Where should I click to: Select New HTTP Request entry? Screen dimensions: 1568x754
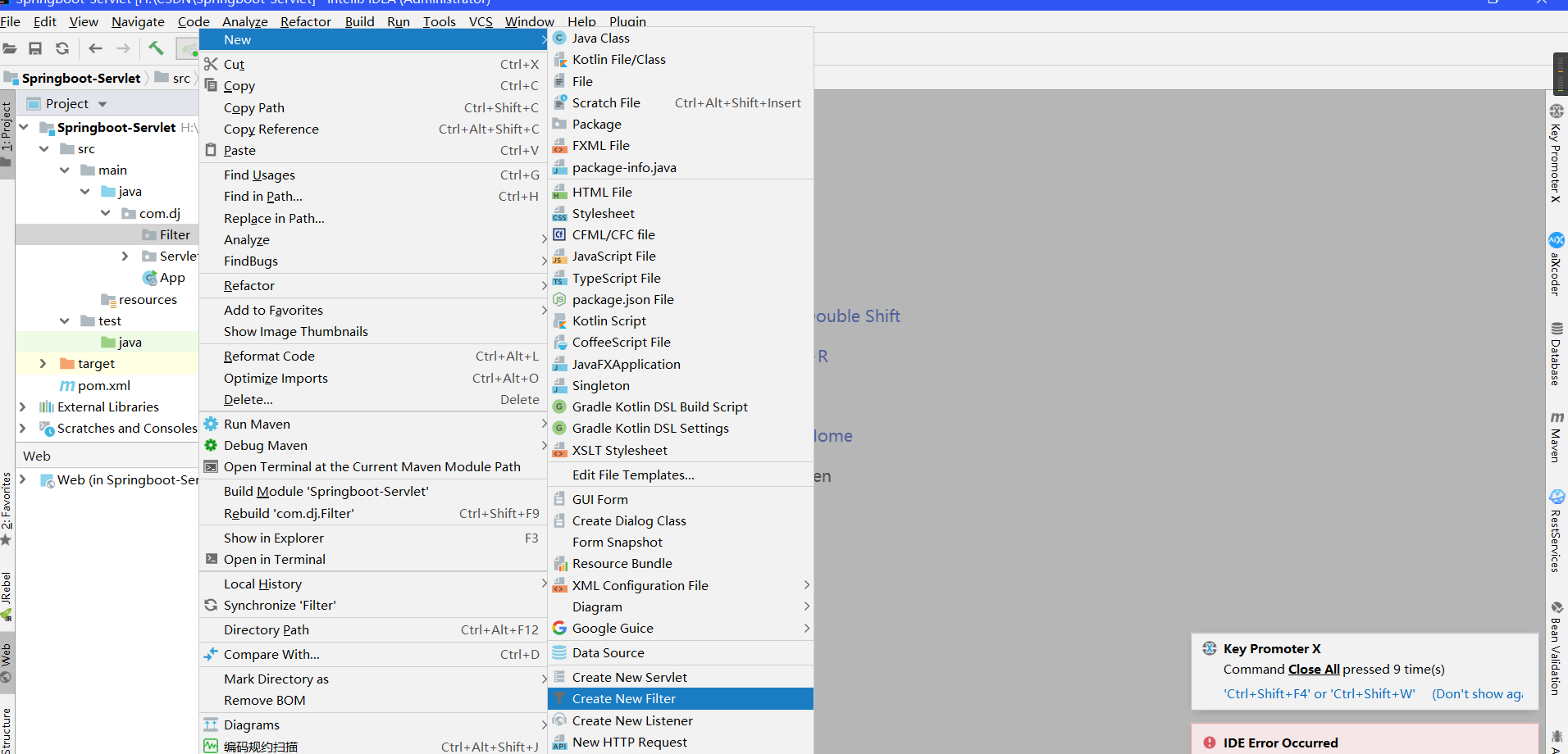[681, 742]
